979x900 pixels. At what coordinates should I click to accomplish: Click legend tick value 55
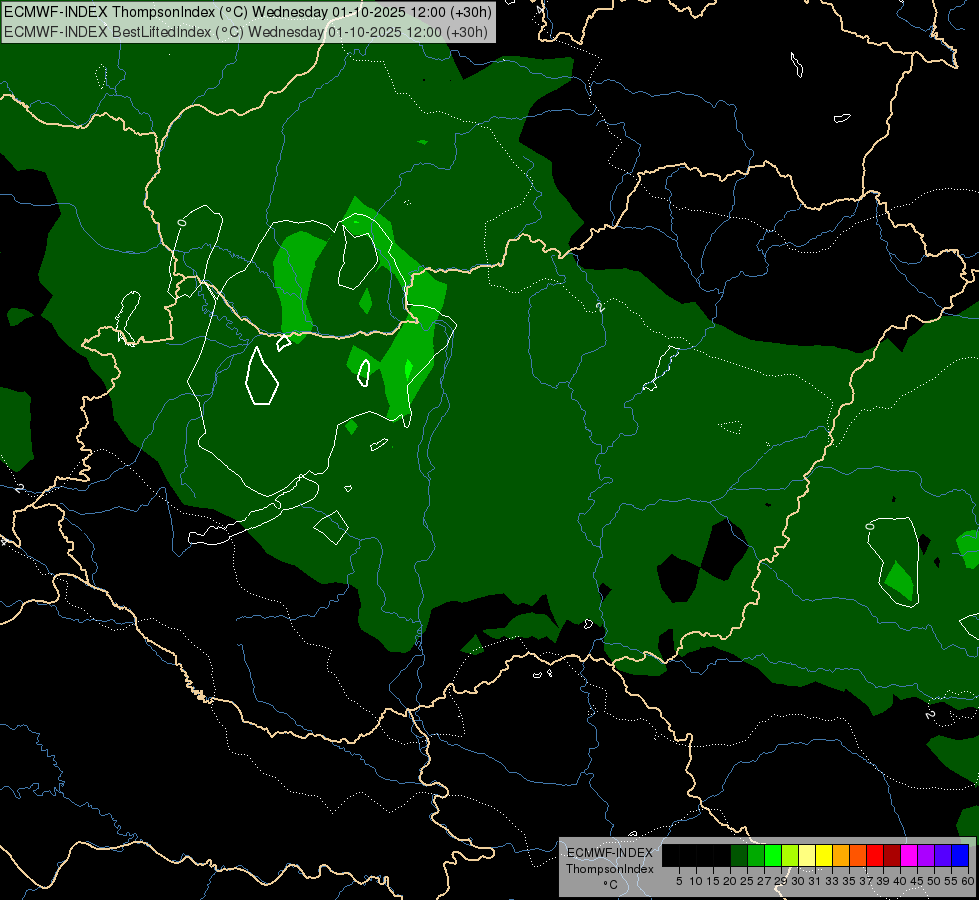click(x=951, y=881)
